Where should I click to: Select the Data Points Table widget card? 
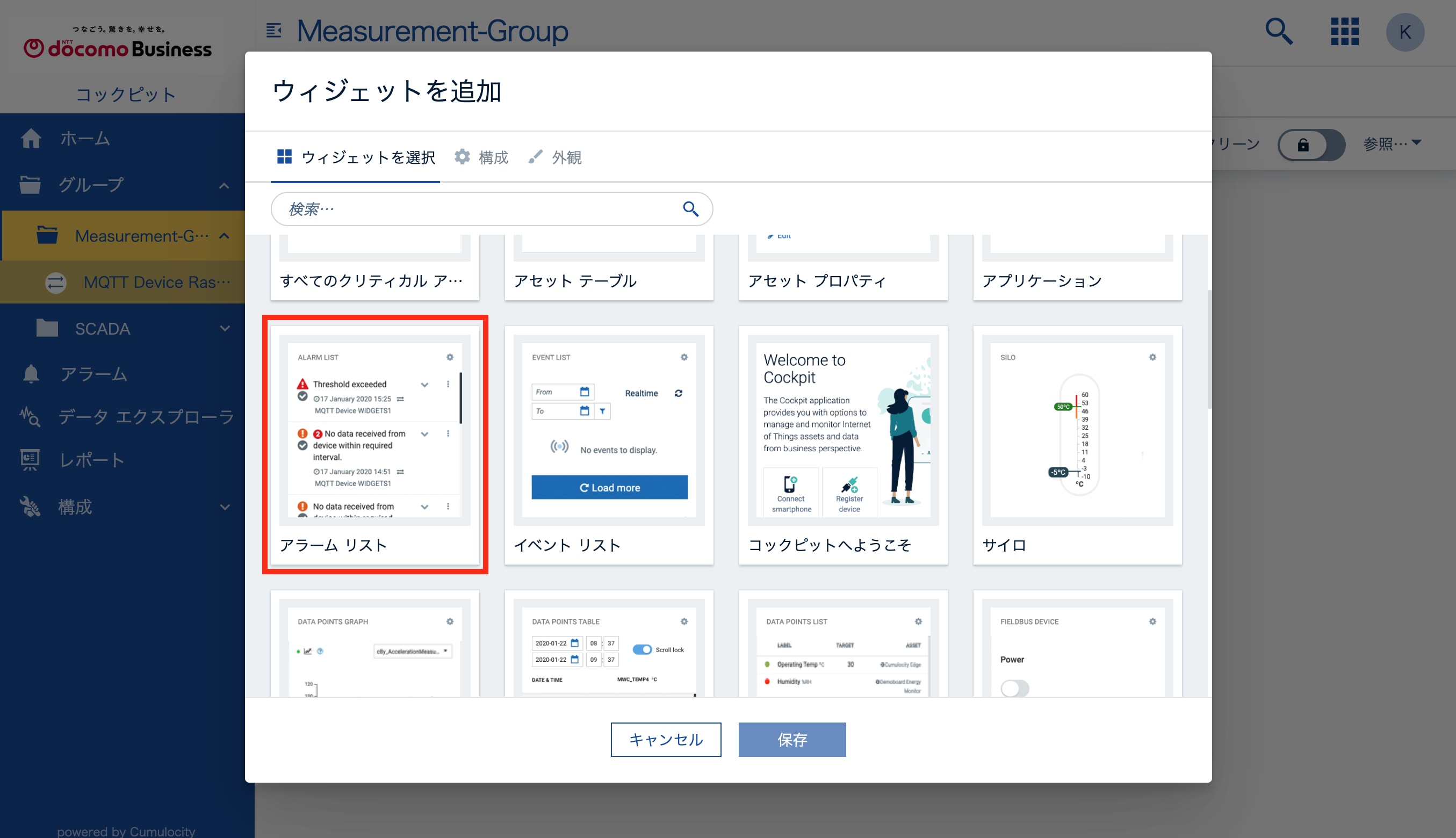tap(609, 644)
